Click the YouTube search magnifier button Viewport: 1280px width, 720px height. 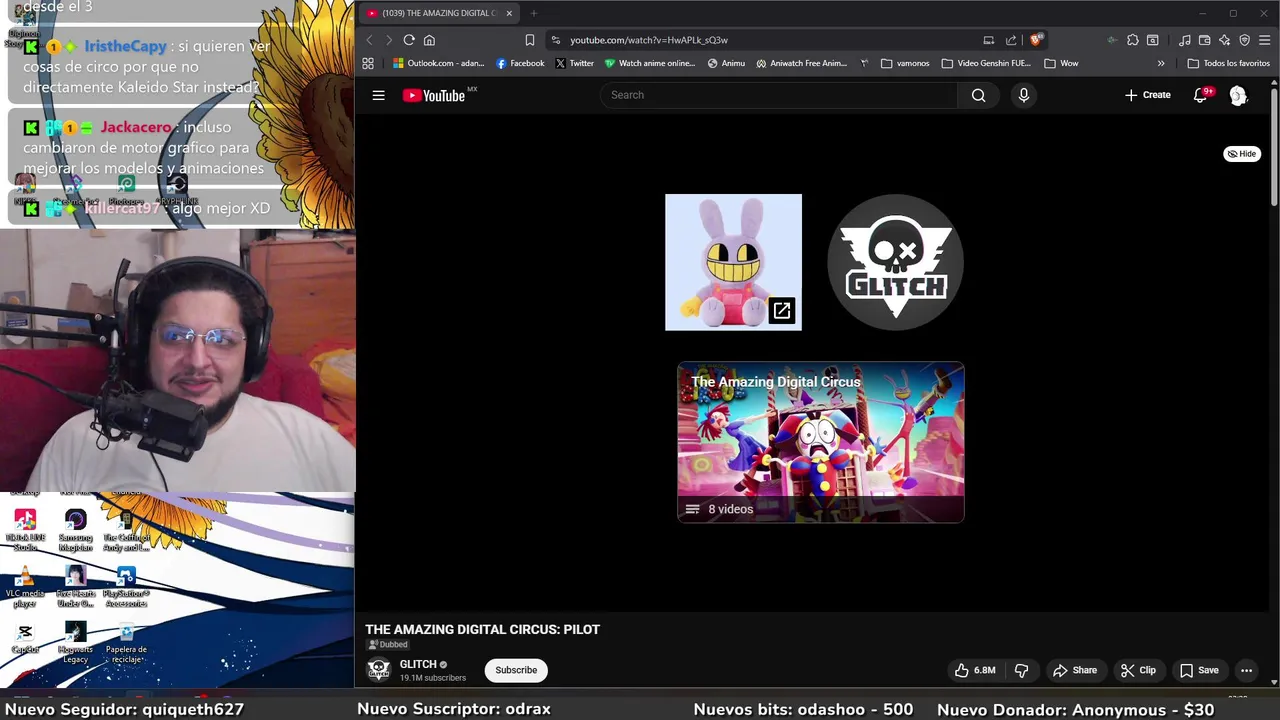[978, 95]
